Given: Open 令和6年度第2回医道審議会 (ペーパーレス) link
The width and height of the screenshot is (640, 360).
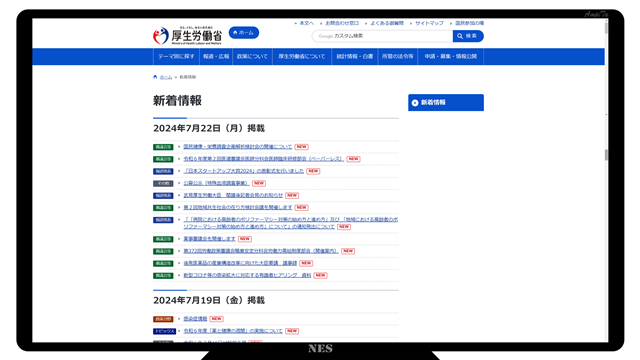Looking at the screenshot, I should tap(264, 159).
